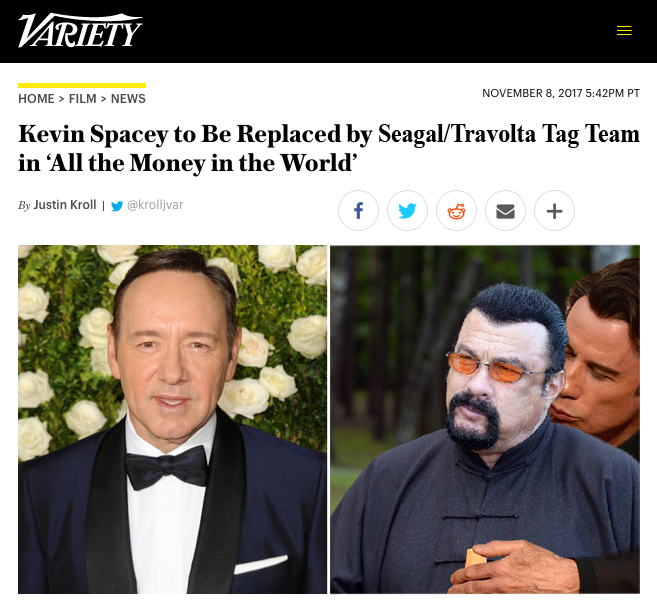Click the yellow accent bar above breadcrumbs
The image size is (657, 603).
[82, 85]
